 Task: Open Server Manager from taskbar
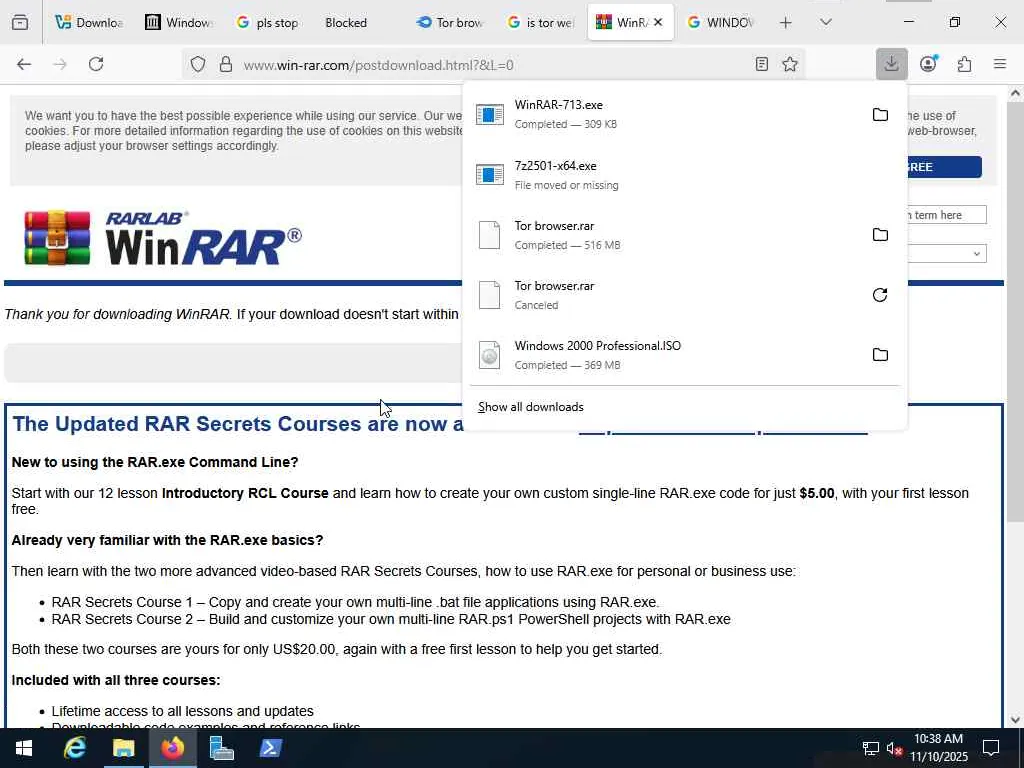[x=221, y=748]
